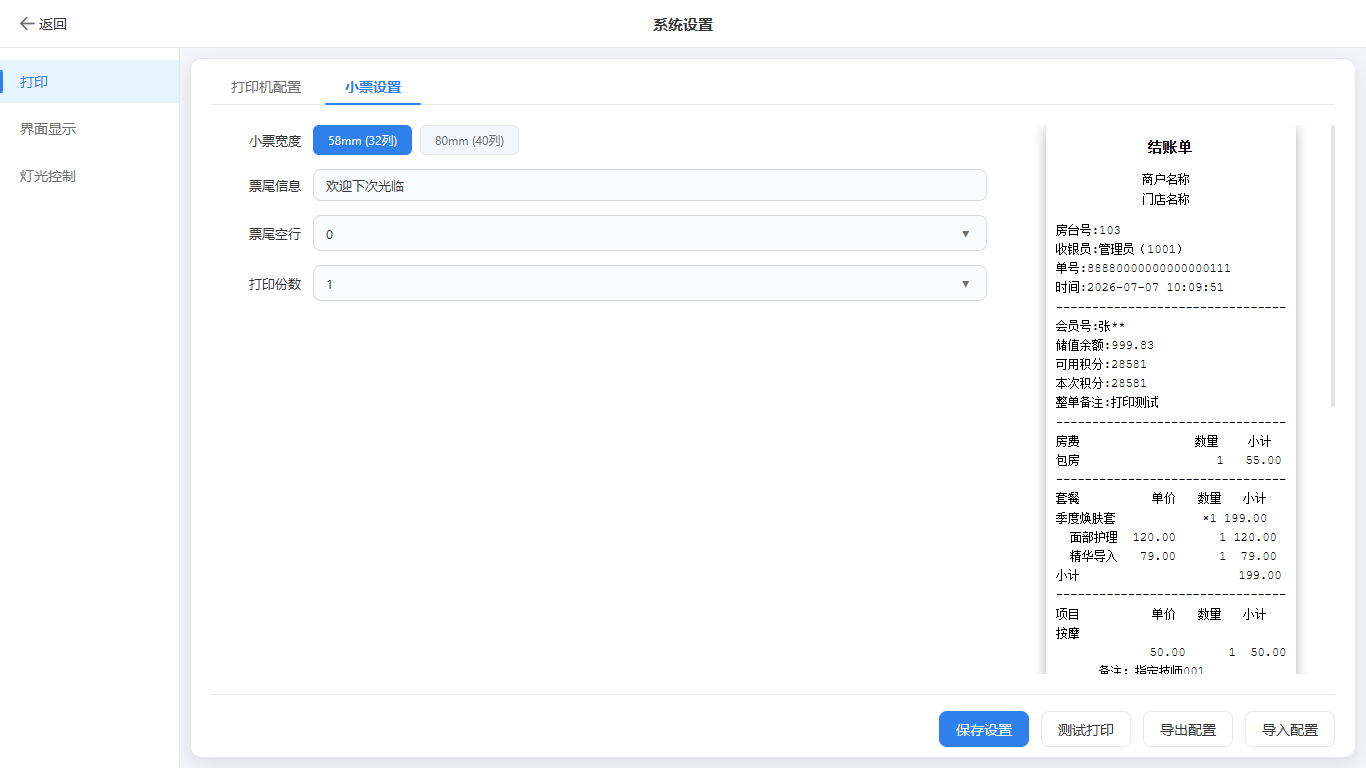Click the receipt preview scrollbar

tap(1333, 266)
